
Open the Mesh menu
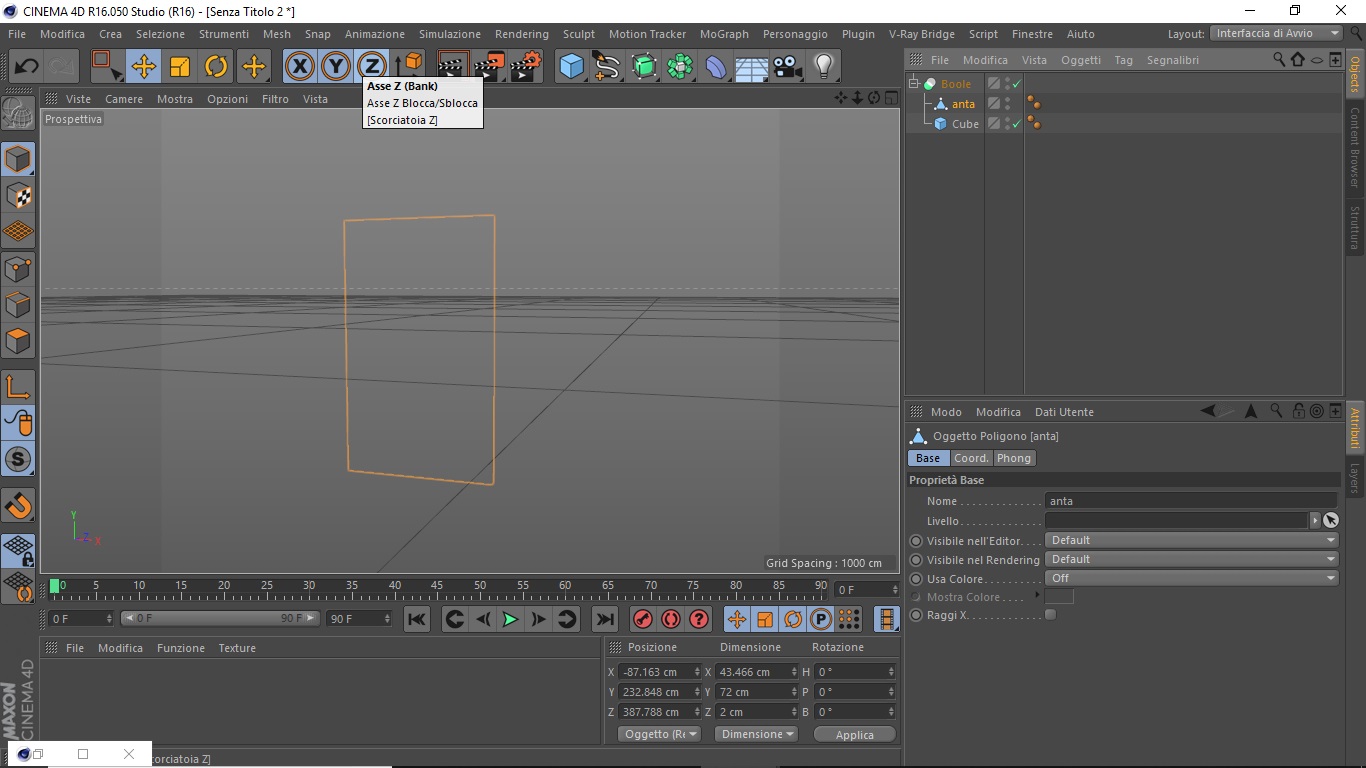[x=277, y=34]
